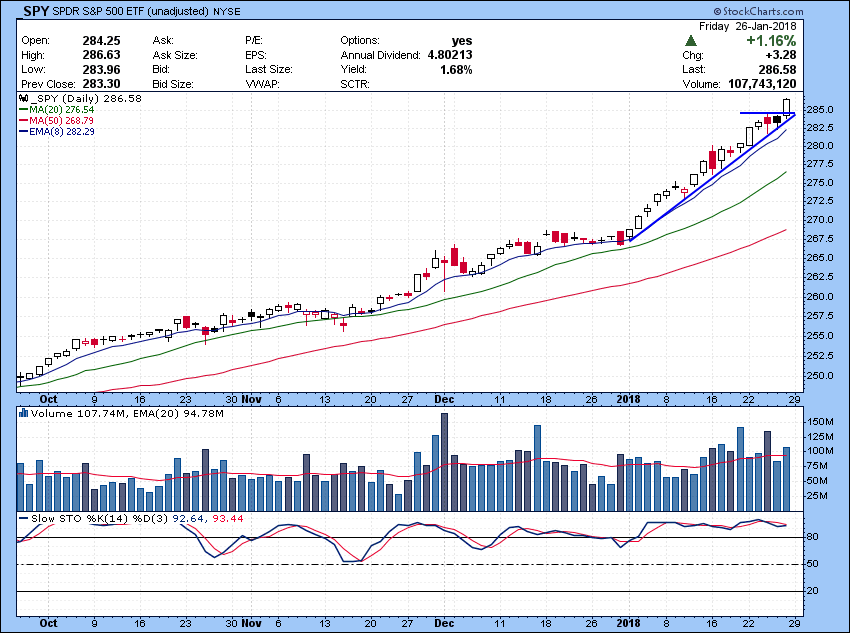Click the last white candlestick above 285
Viewport: 850px width, 633px height.
tap(787, 106)
